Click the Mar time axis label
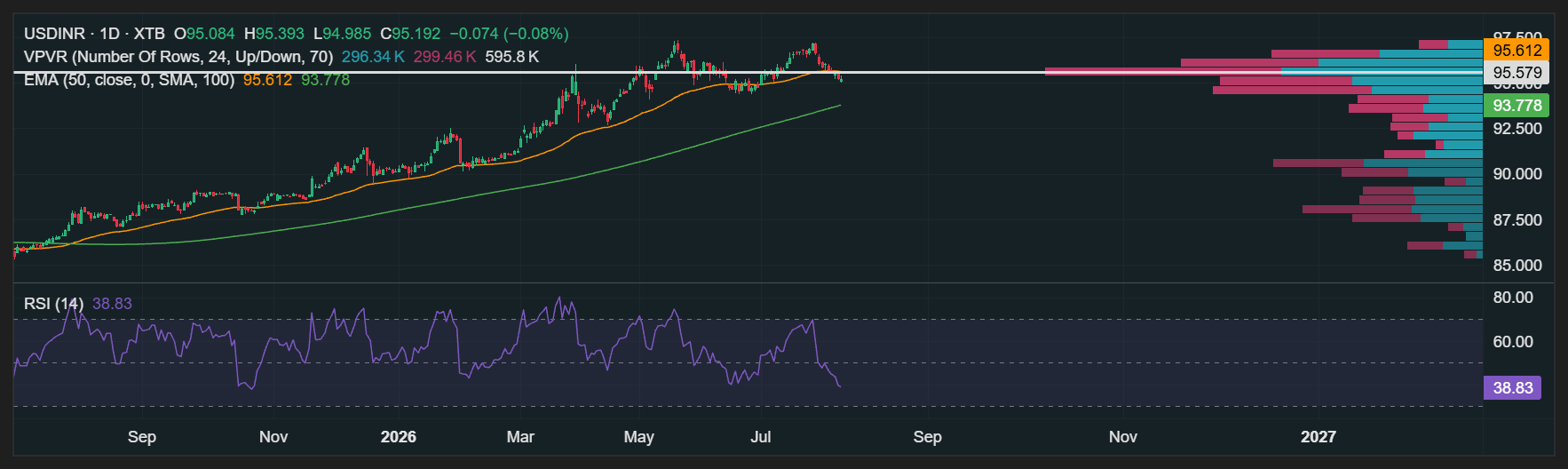Viewport: 1568px width, 469px height. point(520,437)
